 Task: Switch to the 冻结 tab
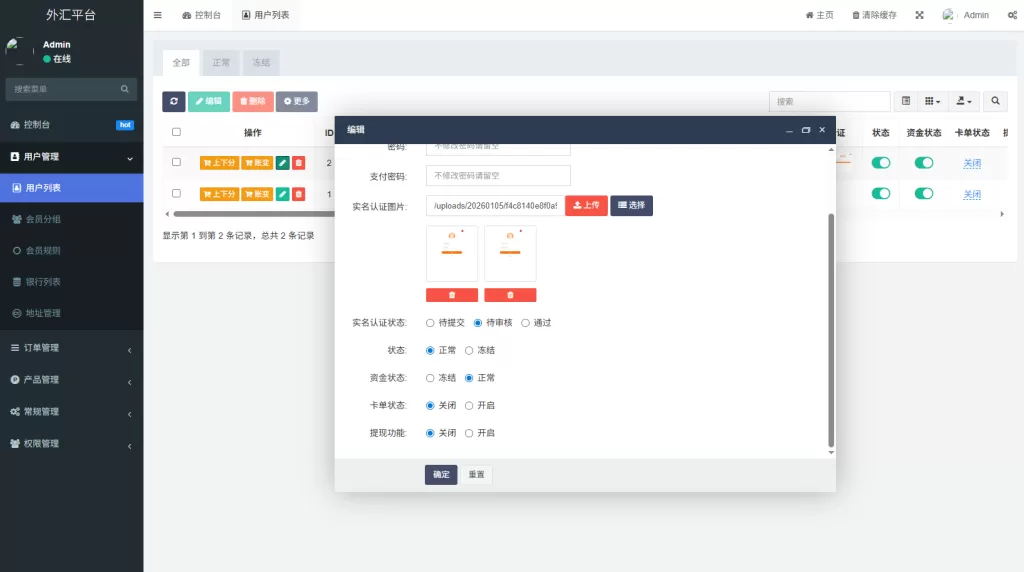pyautogui.click(x=261, y=63)
